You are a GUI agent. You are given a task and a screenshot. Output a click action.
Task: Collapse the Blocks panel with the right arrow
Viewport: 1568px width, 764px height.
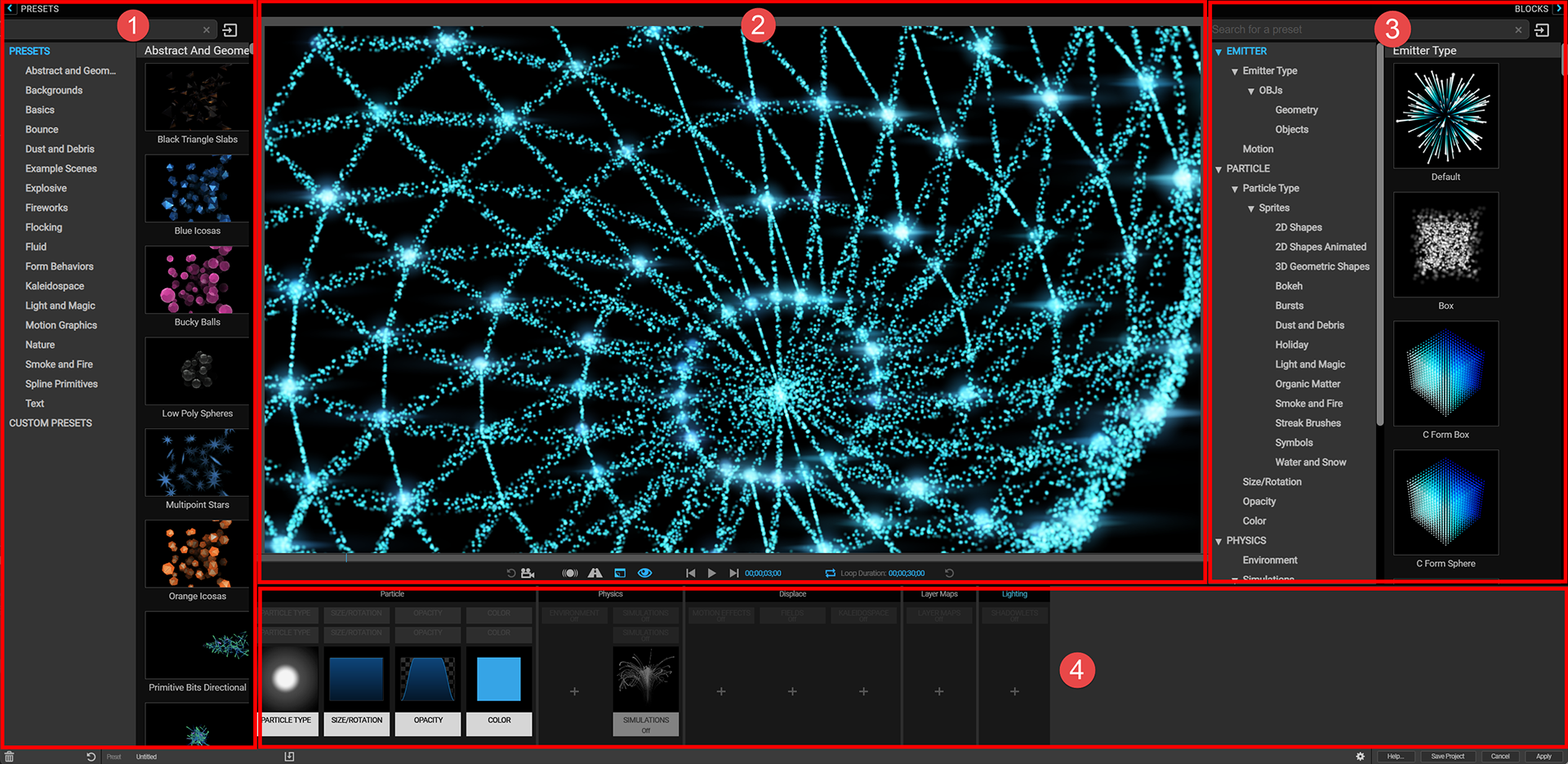point(1557,9)
